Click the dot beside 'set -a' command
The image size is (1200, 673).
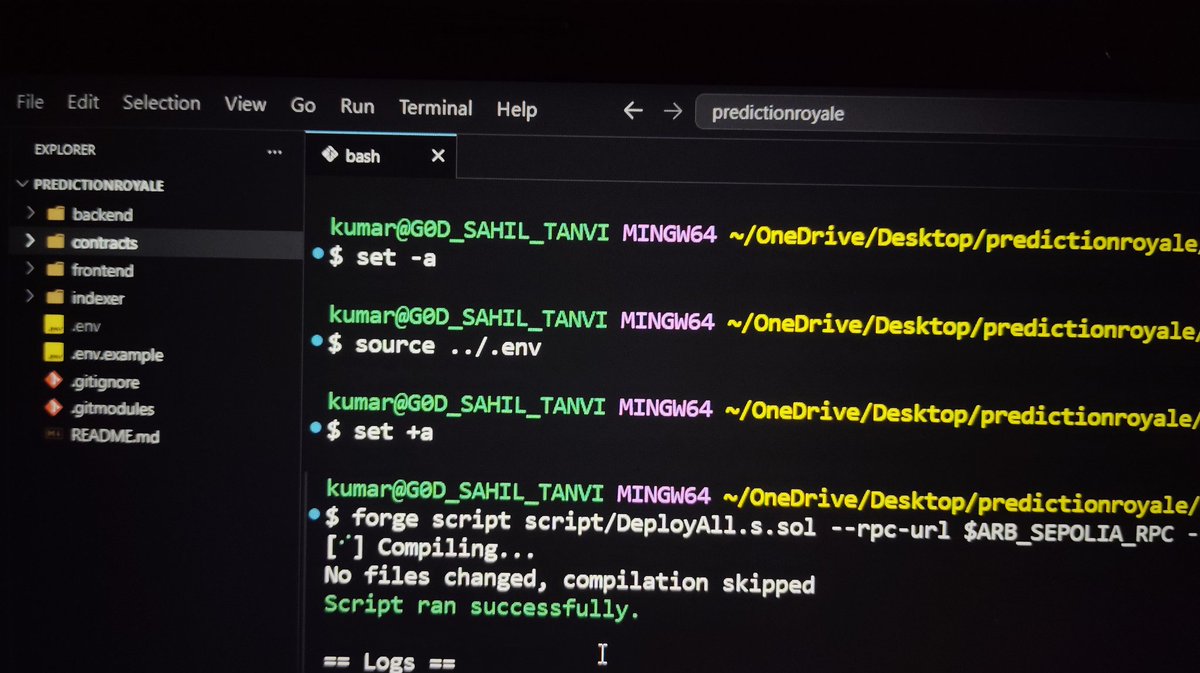pyautogui.click(x=318, y=255)
